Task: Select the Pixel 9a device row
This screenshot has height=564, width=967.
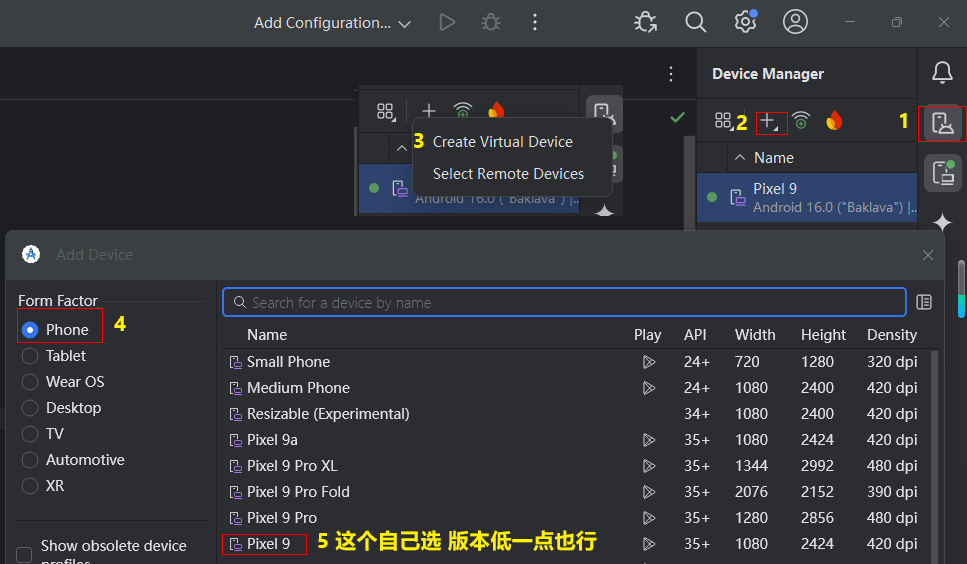Action: pos(577,439)
